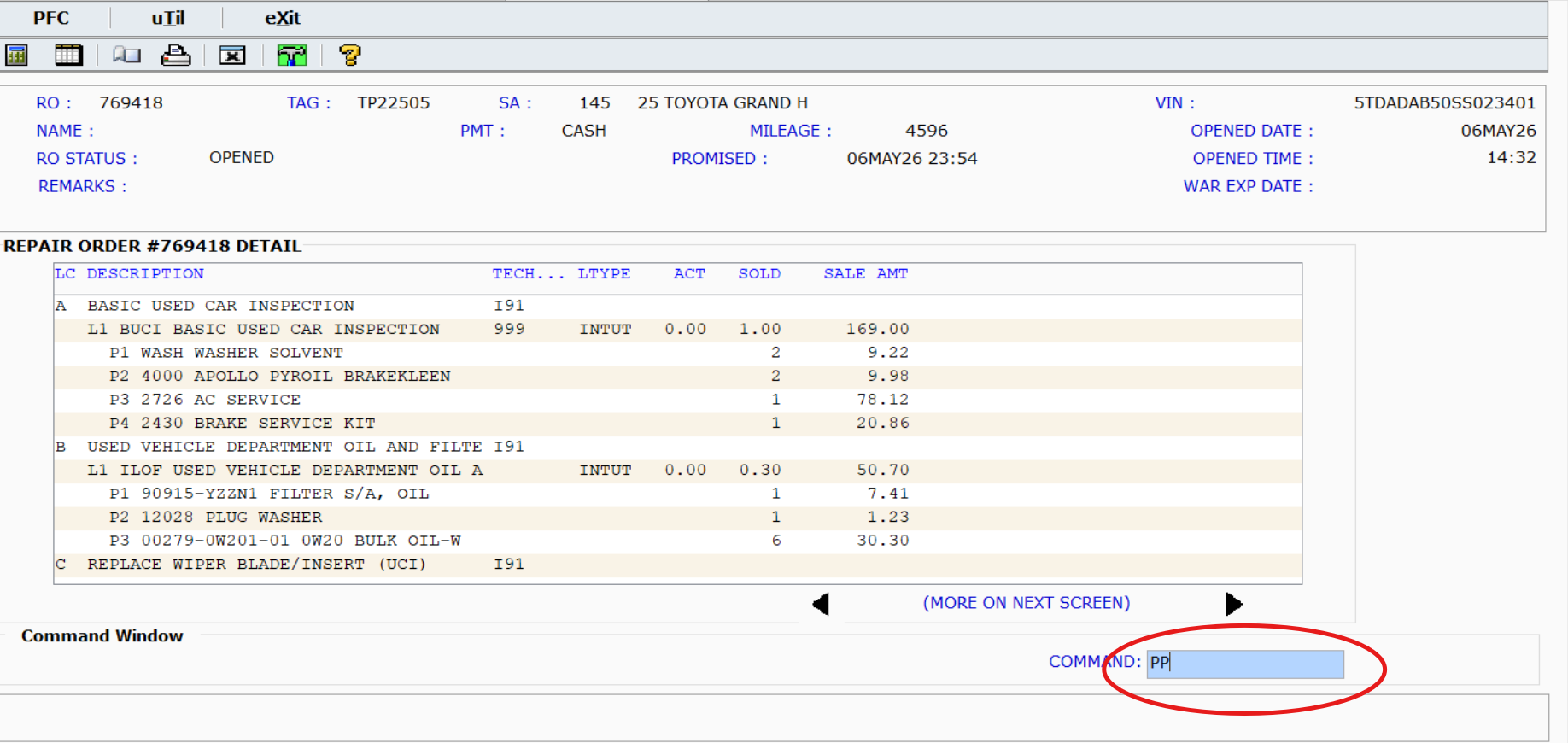Screen dimensions: 1568x743
Task: Open the uTil menu
Action: [168, 18]
